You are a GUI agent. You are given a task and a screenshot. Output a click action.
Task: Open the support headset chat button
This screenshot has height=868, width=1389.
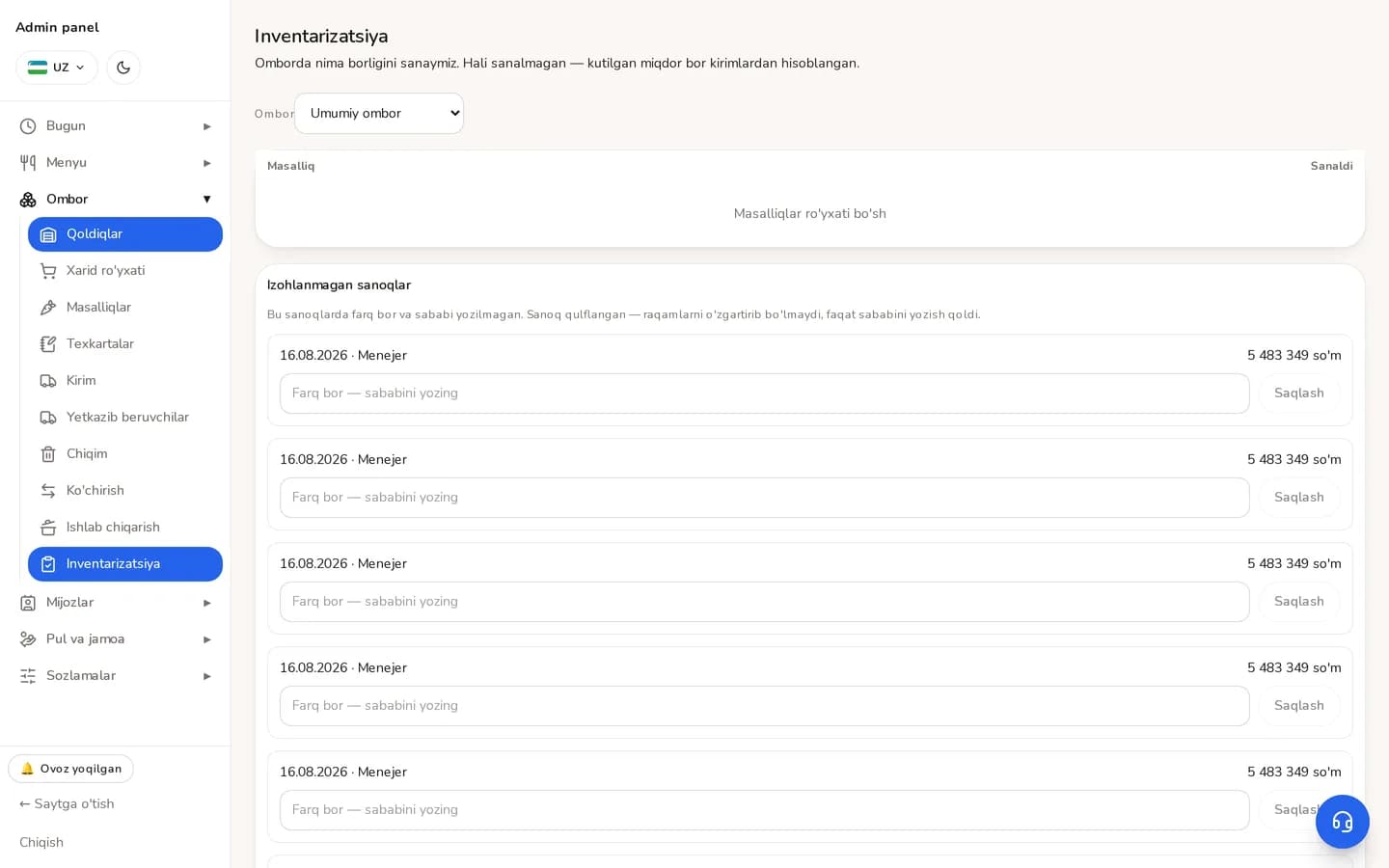1343,822
